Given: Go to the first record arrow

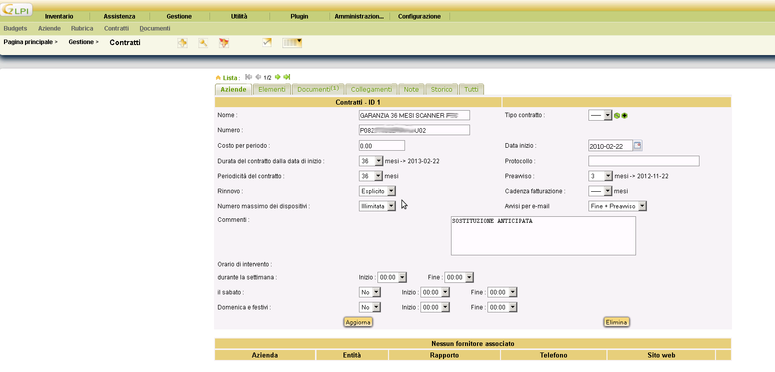Looking at the screenshot, I should point(249,77).
